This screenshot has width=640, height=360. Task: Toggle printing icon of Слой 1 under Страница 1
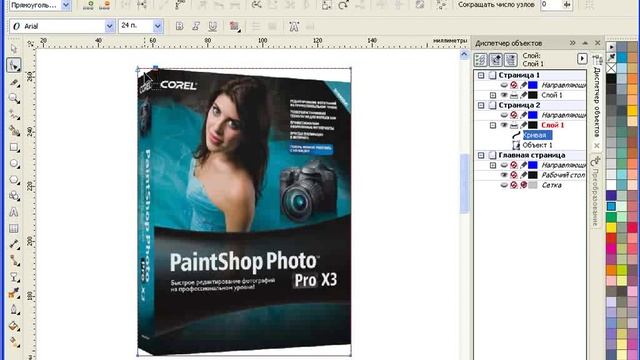click(514, 95)
